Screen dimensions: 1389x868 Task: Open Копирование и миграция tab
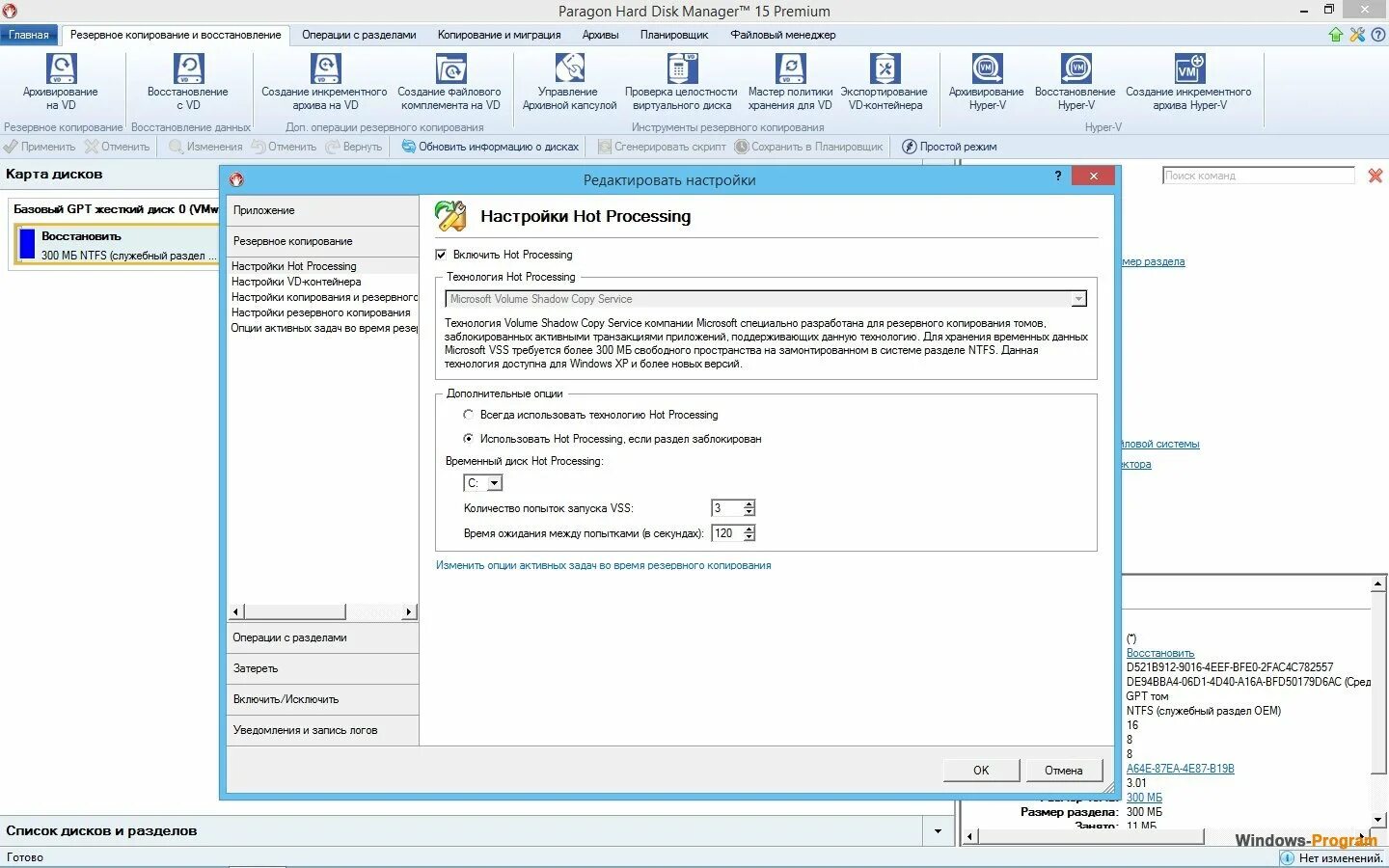(499, 35)
